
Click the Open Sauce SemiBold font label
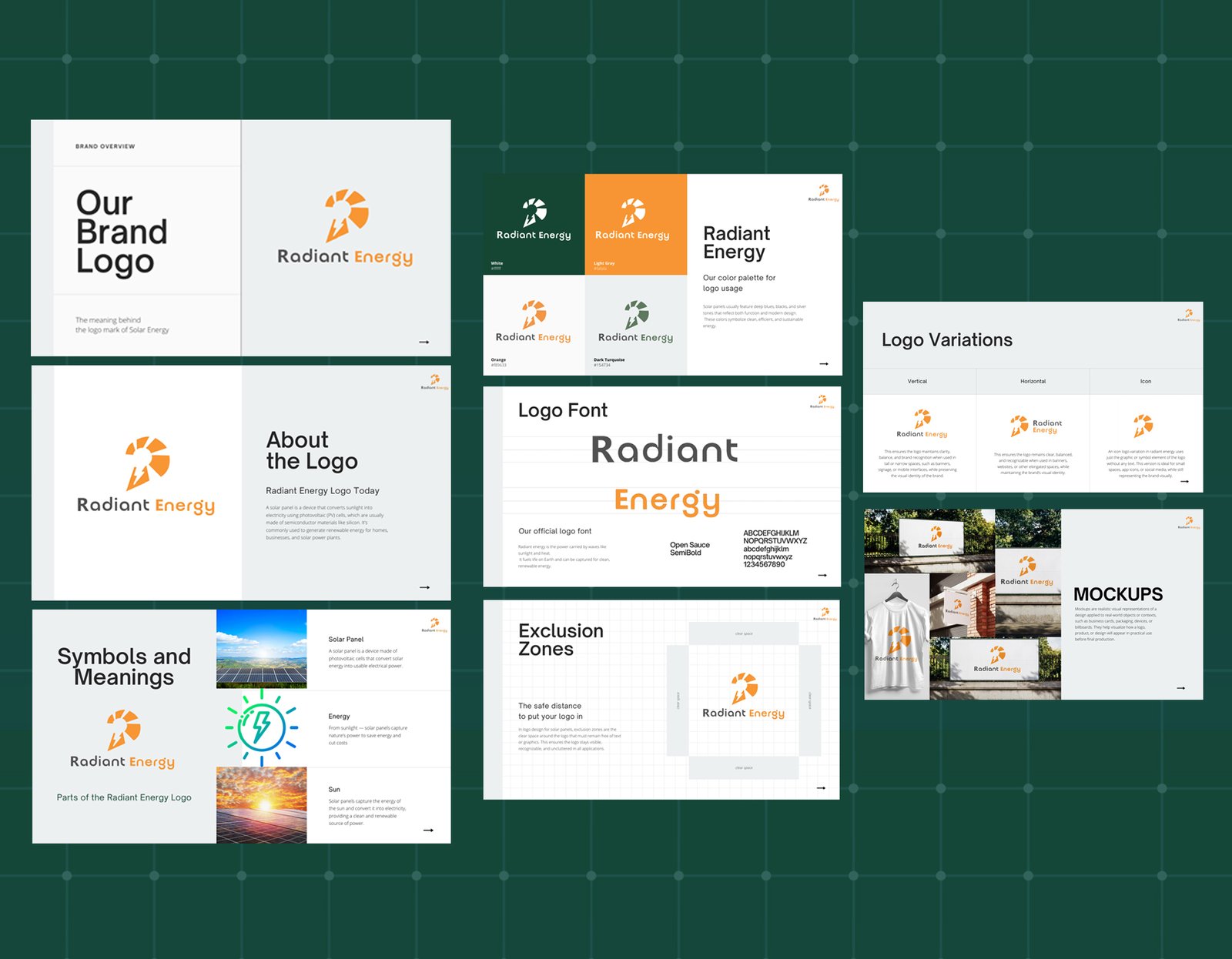[x=689, y=548]
